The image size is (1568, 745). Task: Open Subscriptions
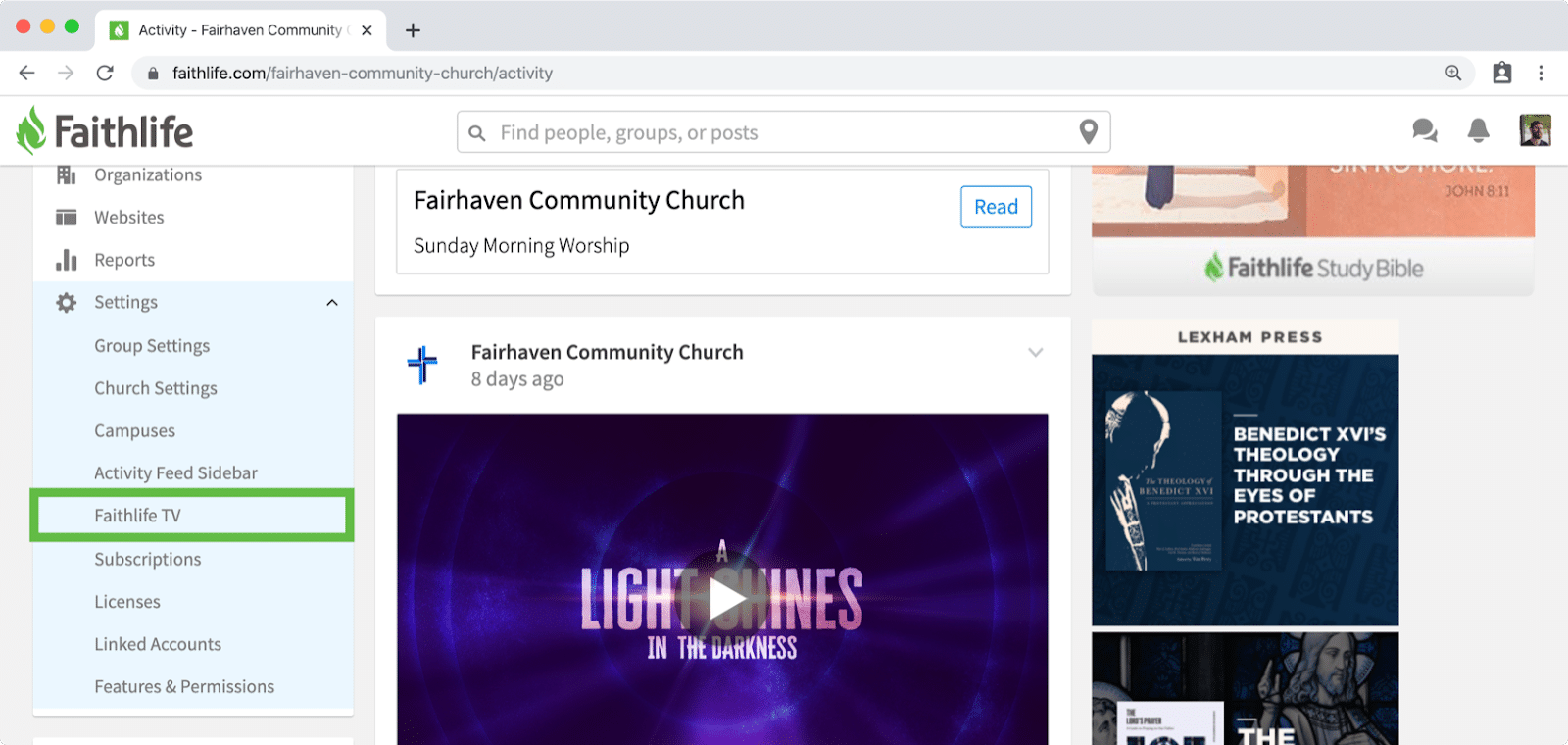pyautogui.click(x=148, y=560)
